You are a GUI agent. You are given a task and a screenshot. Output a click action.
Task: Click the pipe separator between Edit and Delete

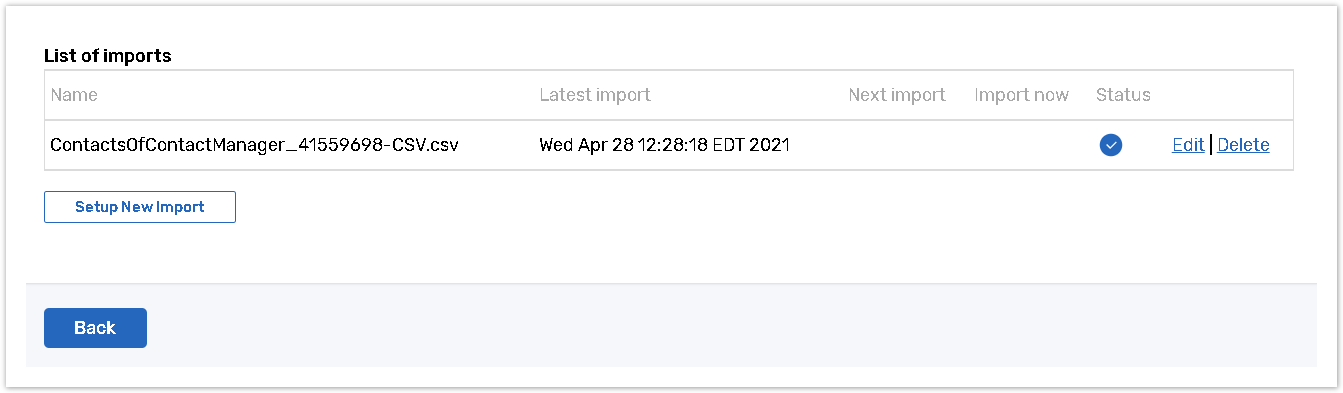(1211, 145)
